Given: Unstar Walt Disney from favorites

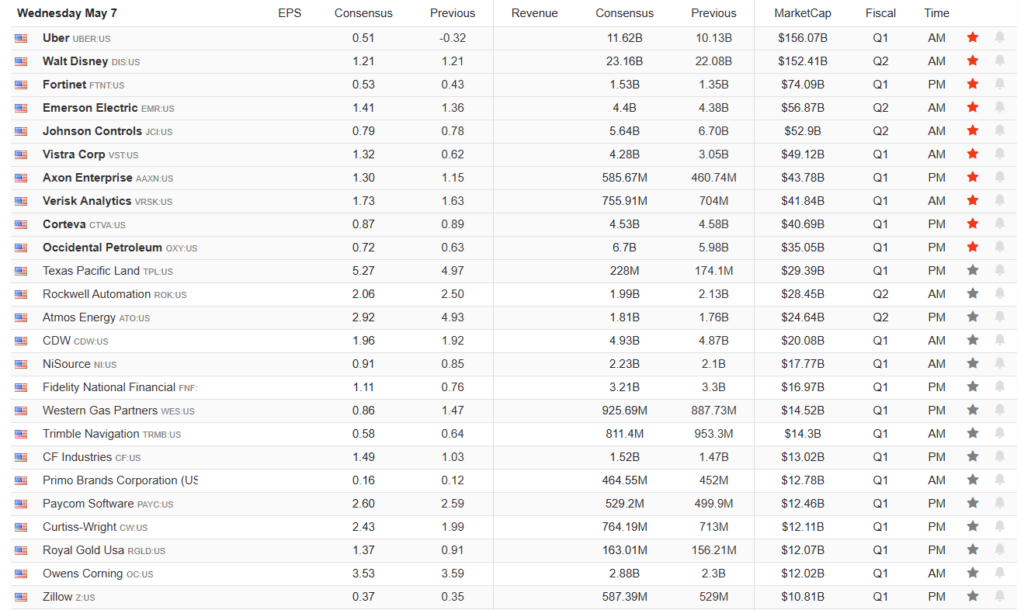Looking at the screenshot, I should point(972,61).
